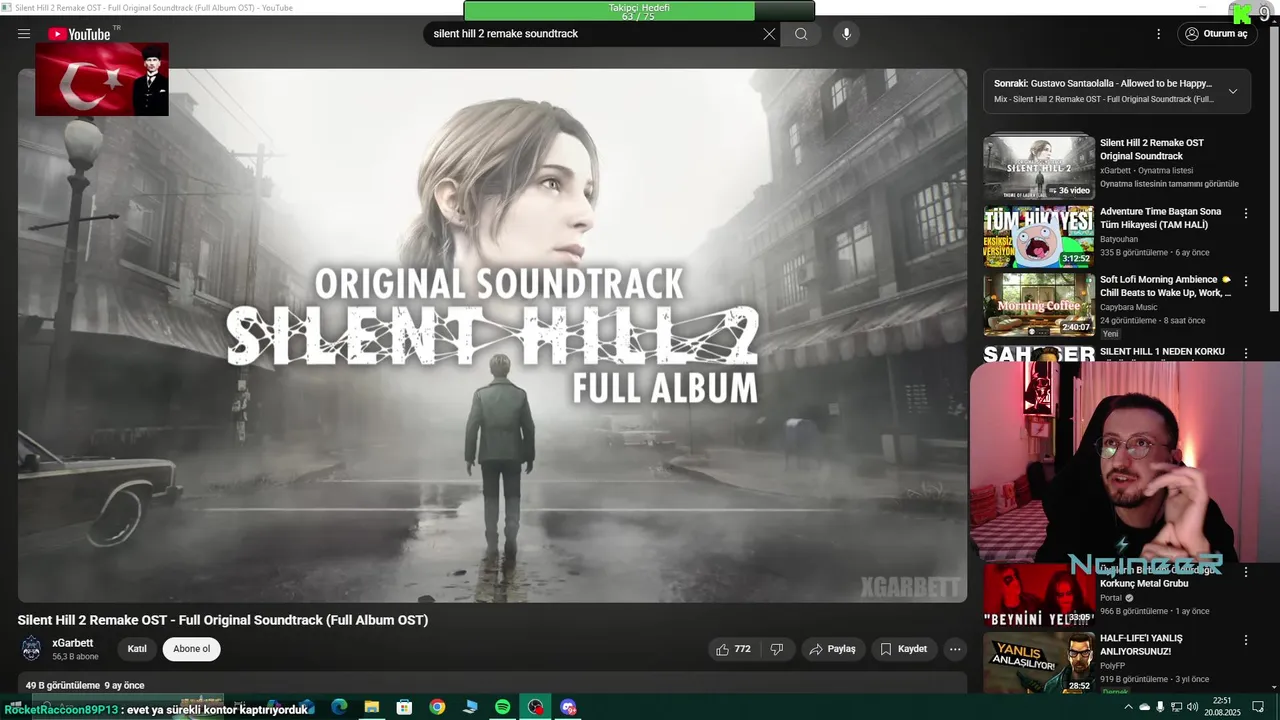Click the PolyFP channel name
The image size is (1280, 720).
(1112, 665)
